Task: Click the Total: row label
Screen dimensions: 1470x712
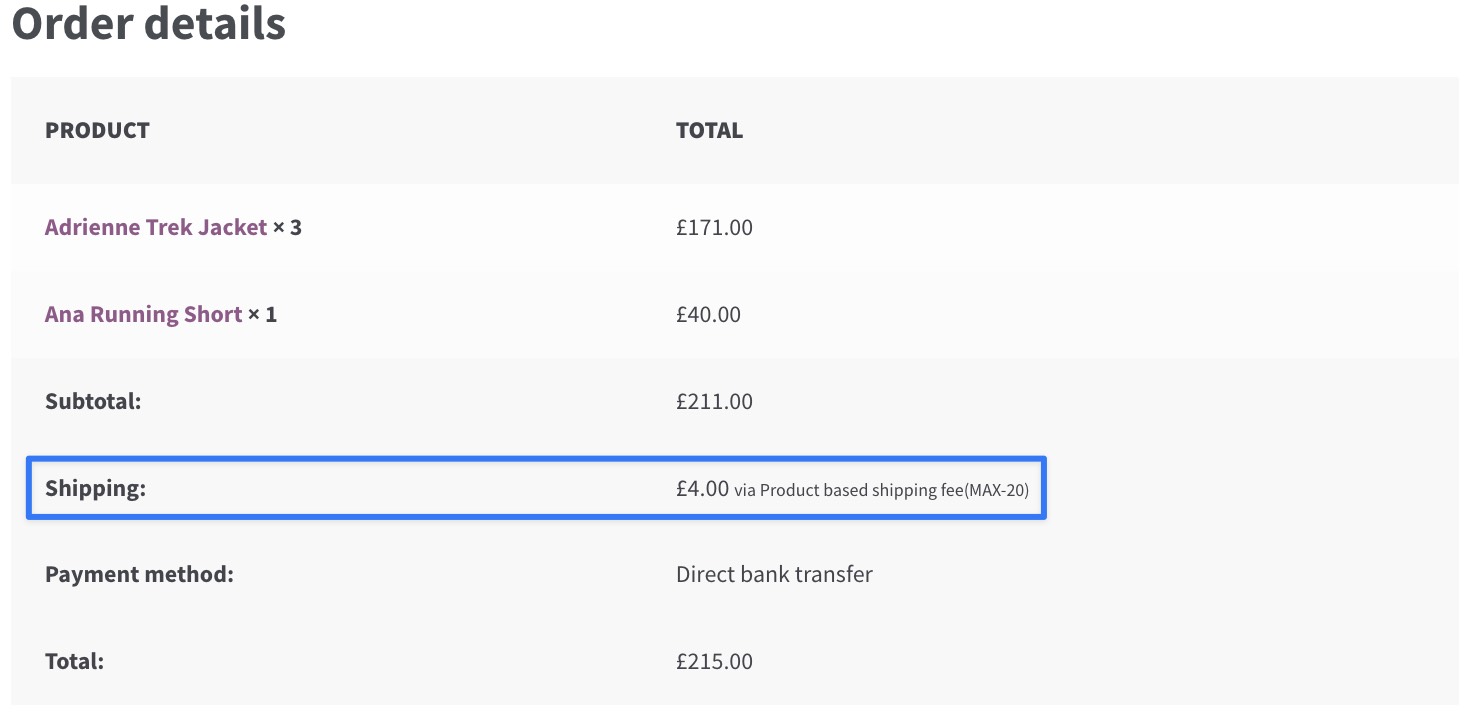Action: coord(75,662)
